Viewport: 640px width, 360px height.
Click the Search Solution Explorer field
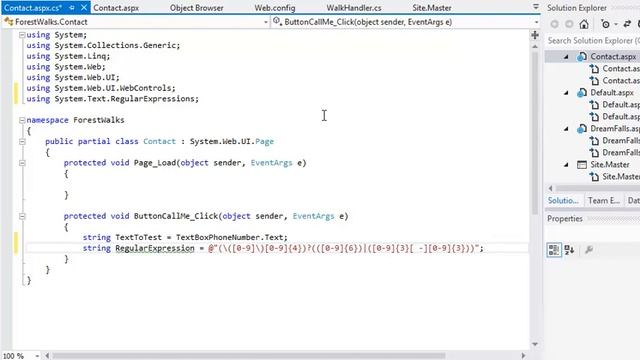592,40
